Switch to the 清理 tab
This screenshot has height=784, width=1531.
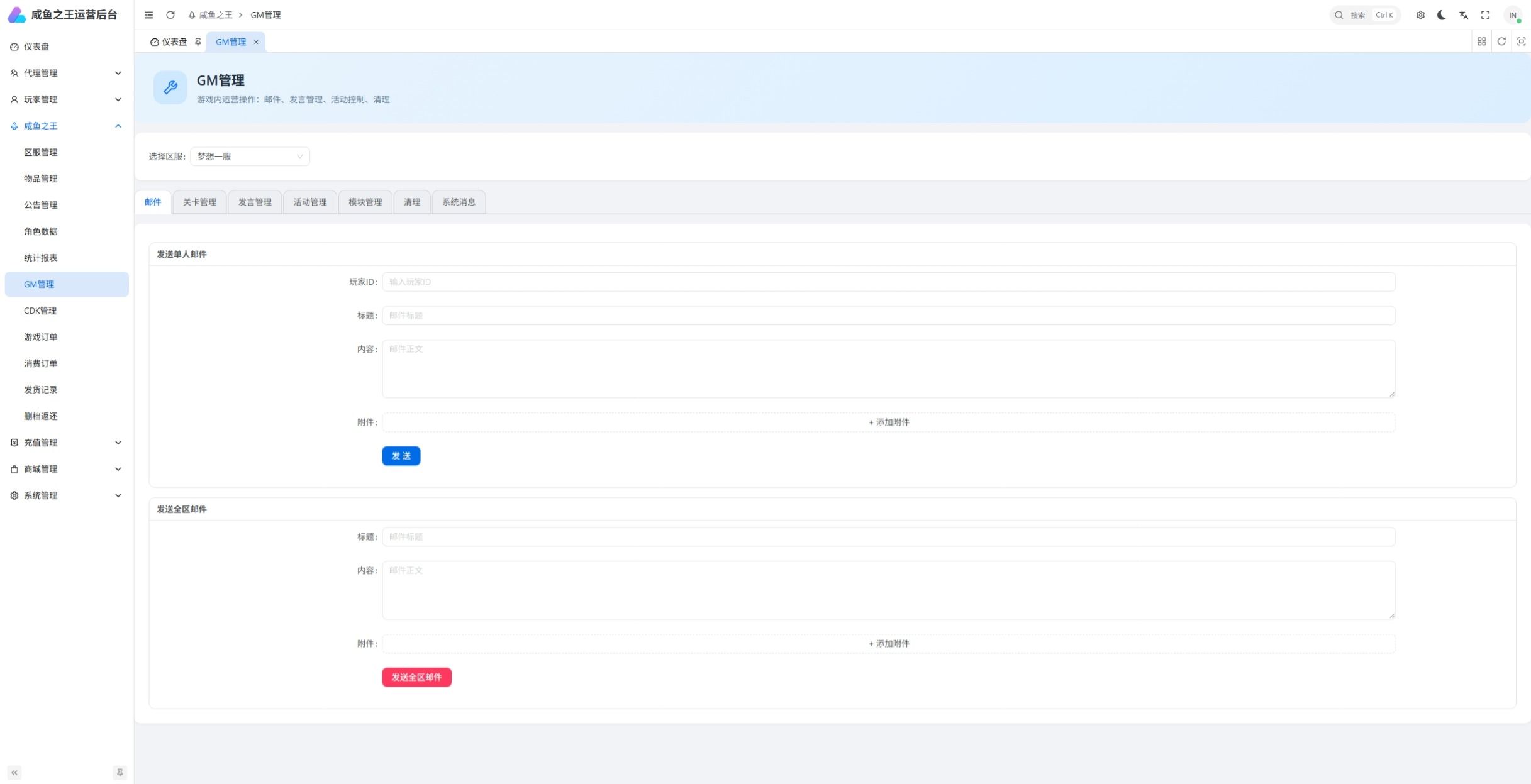(412, 202)
